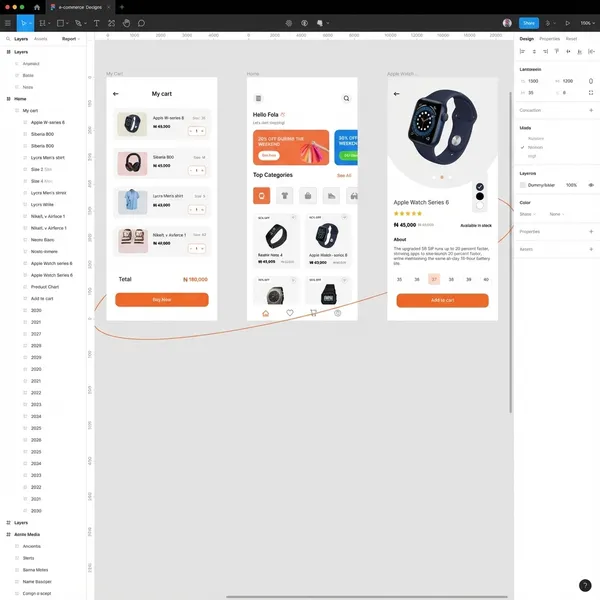Select the third Mode option

point(532,156)
